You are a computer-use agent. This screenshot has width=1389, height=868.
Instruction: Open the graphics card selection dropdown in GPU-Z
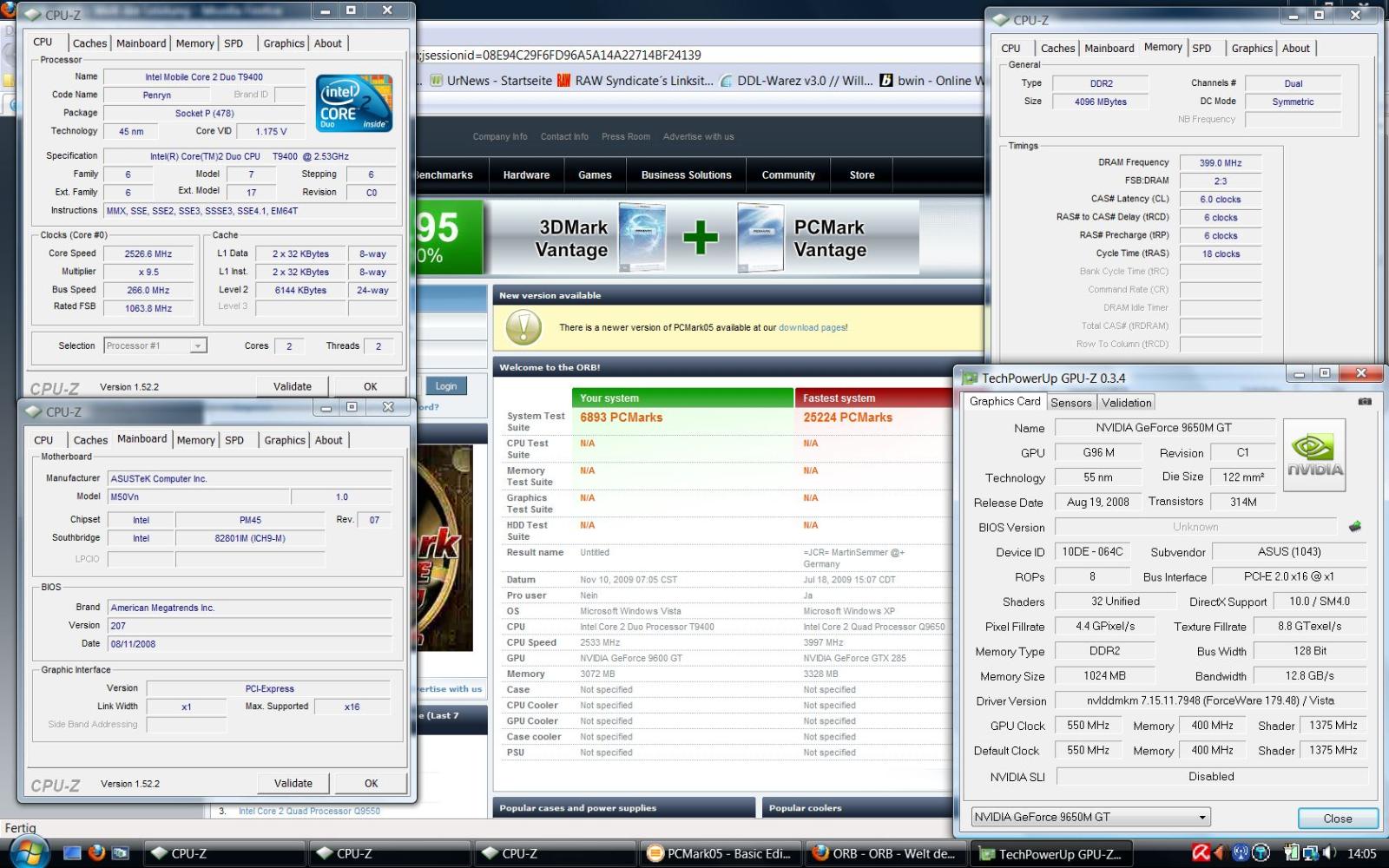pos(1090,817)
